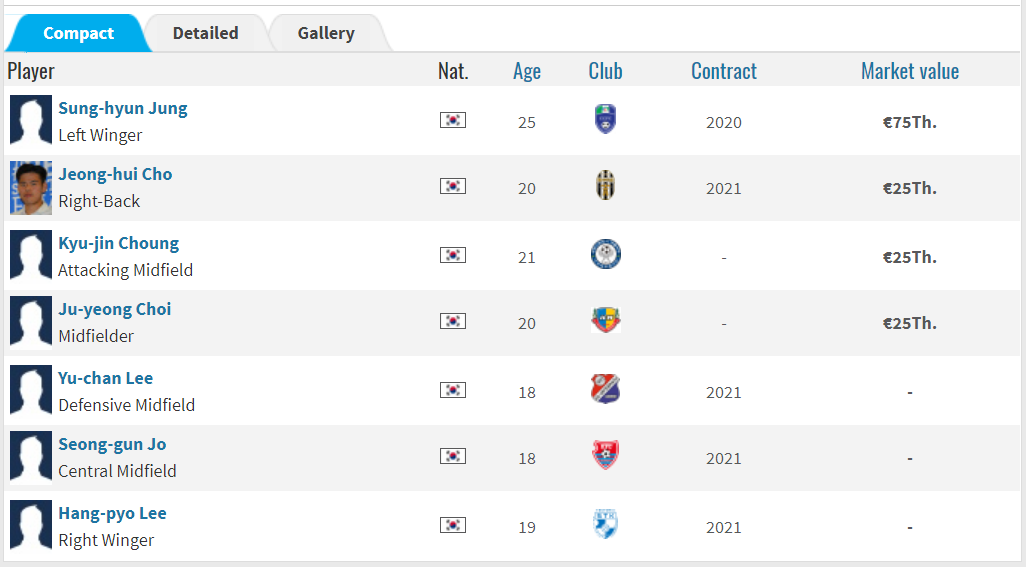Screen dimensions: 1026x567
Task: Sort by the Club column header
Action: pos(605,71)
